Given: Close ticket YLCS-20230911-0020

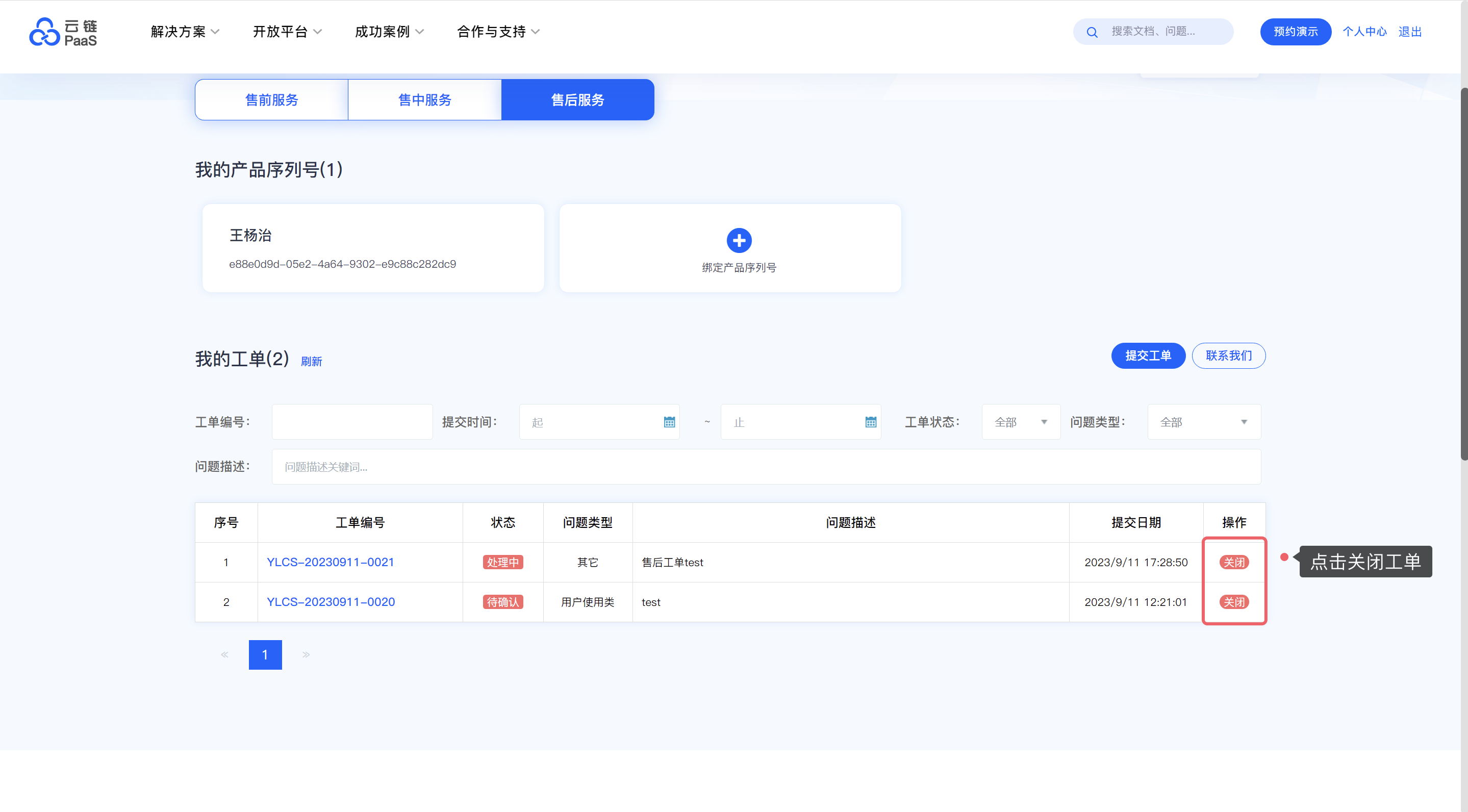Looking at the screenshot, I should [1234, 602].
